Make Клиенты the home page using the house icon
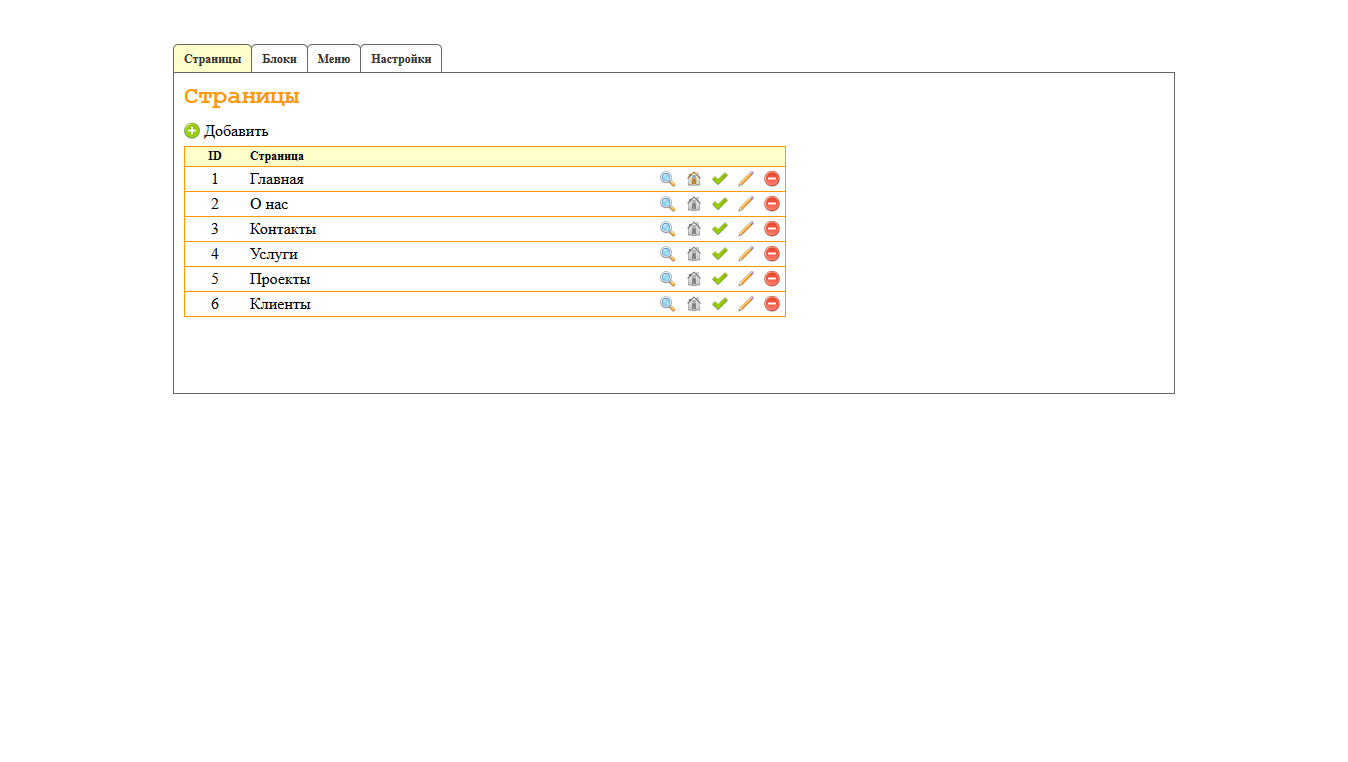 click(693, 304)
